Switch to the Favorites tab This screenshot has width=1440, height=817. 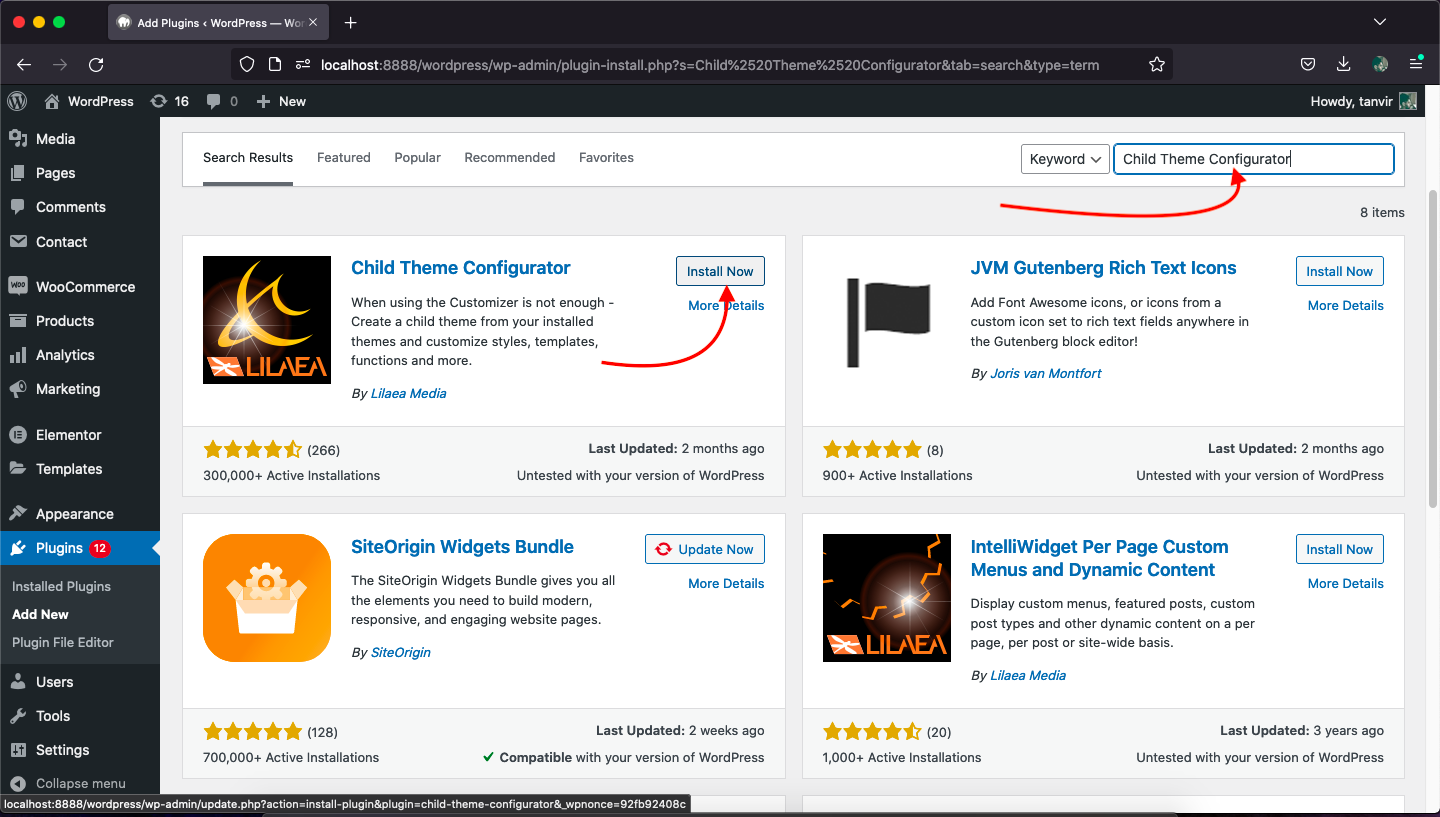(606, 158)
